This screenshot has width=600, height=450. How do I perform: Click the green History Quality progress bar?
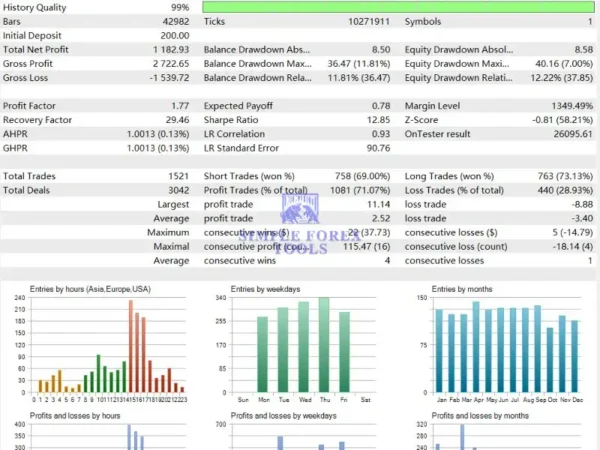pyautogui.click(x=398, y=7)
